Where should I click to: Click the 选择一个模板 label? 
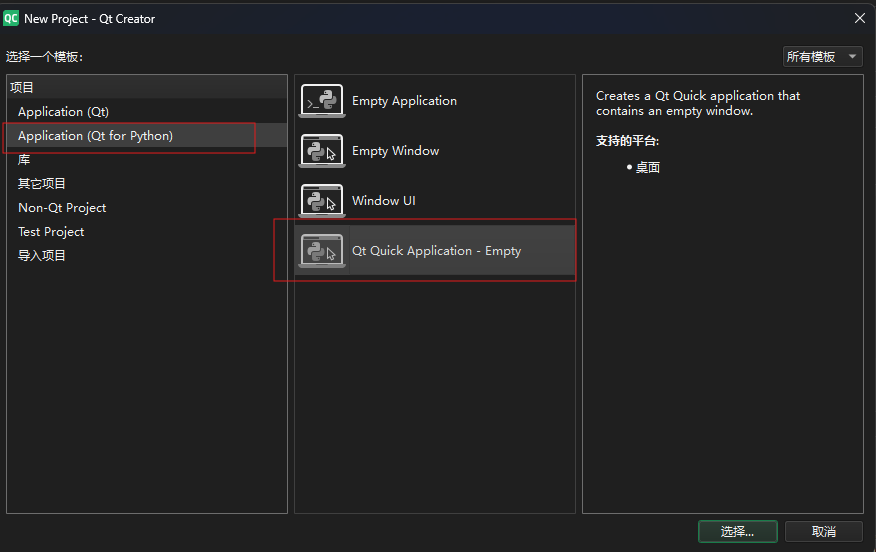[x=45, y=56]
